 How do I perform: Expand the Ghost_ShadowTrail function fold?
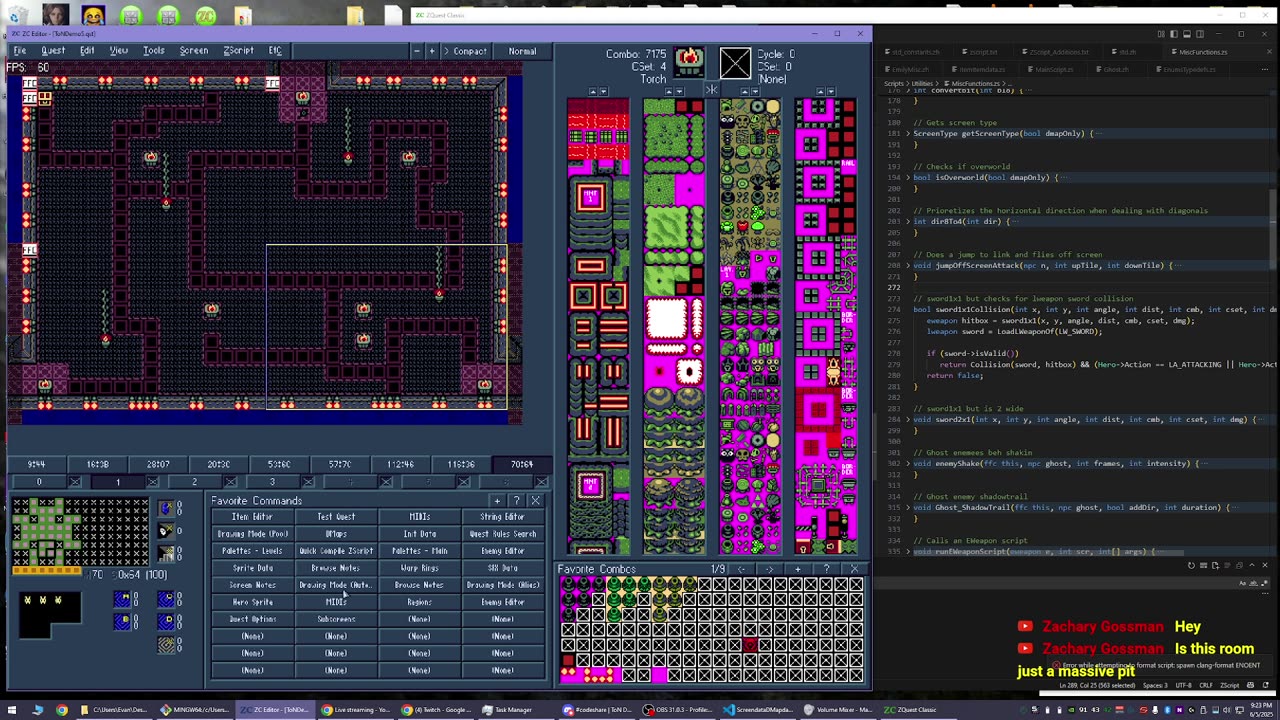908,508
